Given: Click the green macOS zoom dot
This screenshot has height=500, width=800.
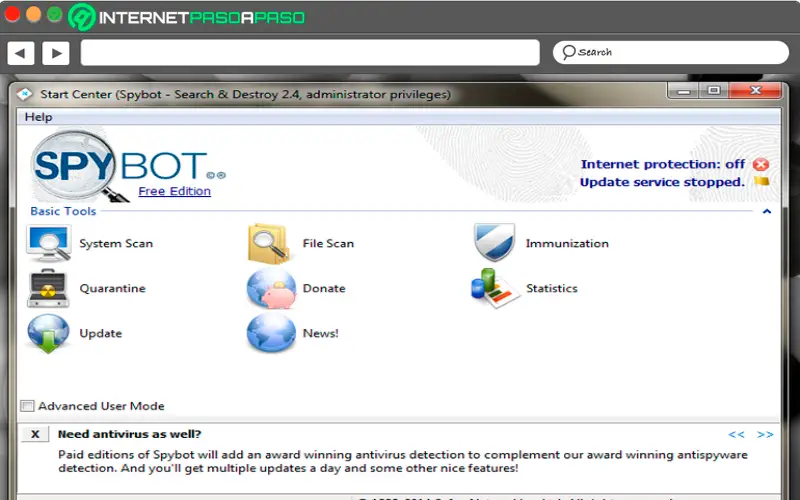Looking at the screenshot, I should [55, 14].
